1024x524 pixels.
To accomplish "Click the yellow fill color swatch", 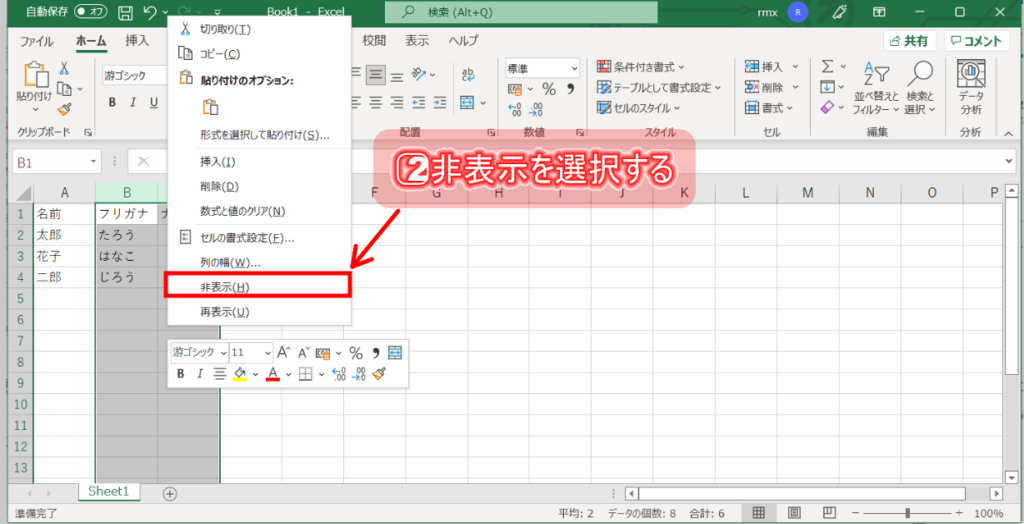I will [240, 374].
